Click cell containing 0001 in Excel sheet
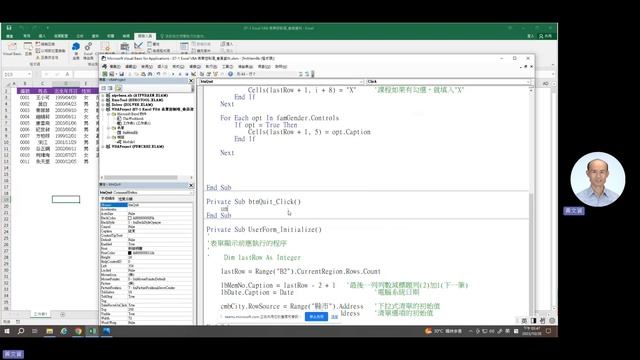 25,98
